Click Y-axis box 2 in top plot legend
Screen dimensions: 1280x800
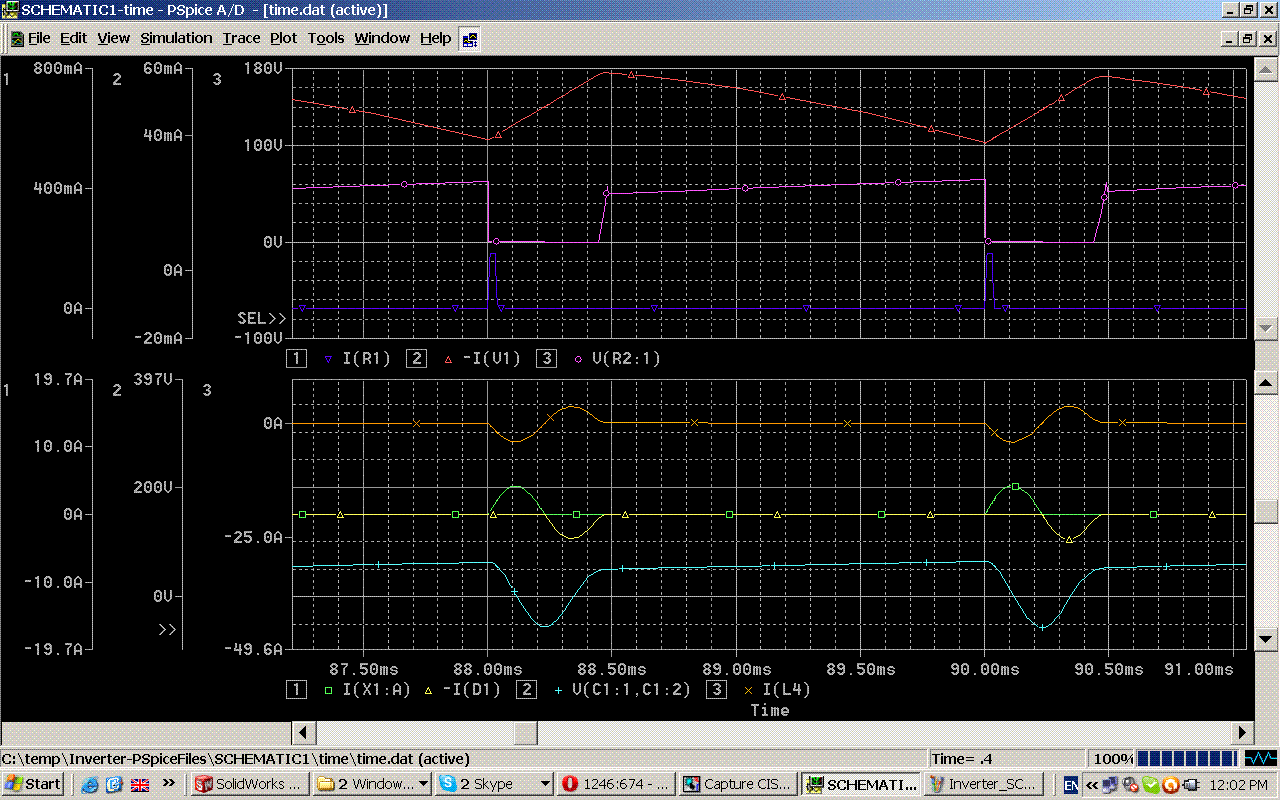[416, 358]
